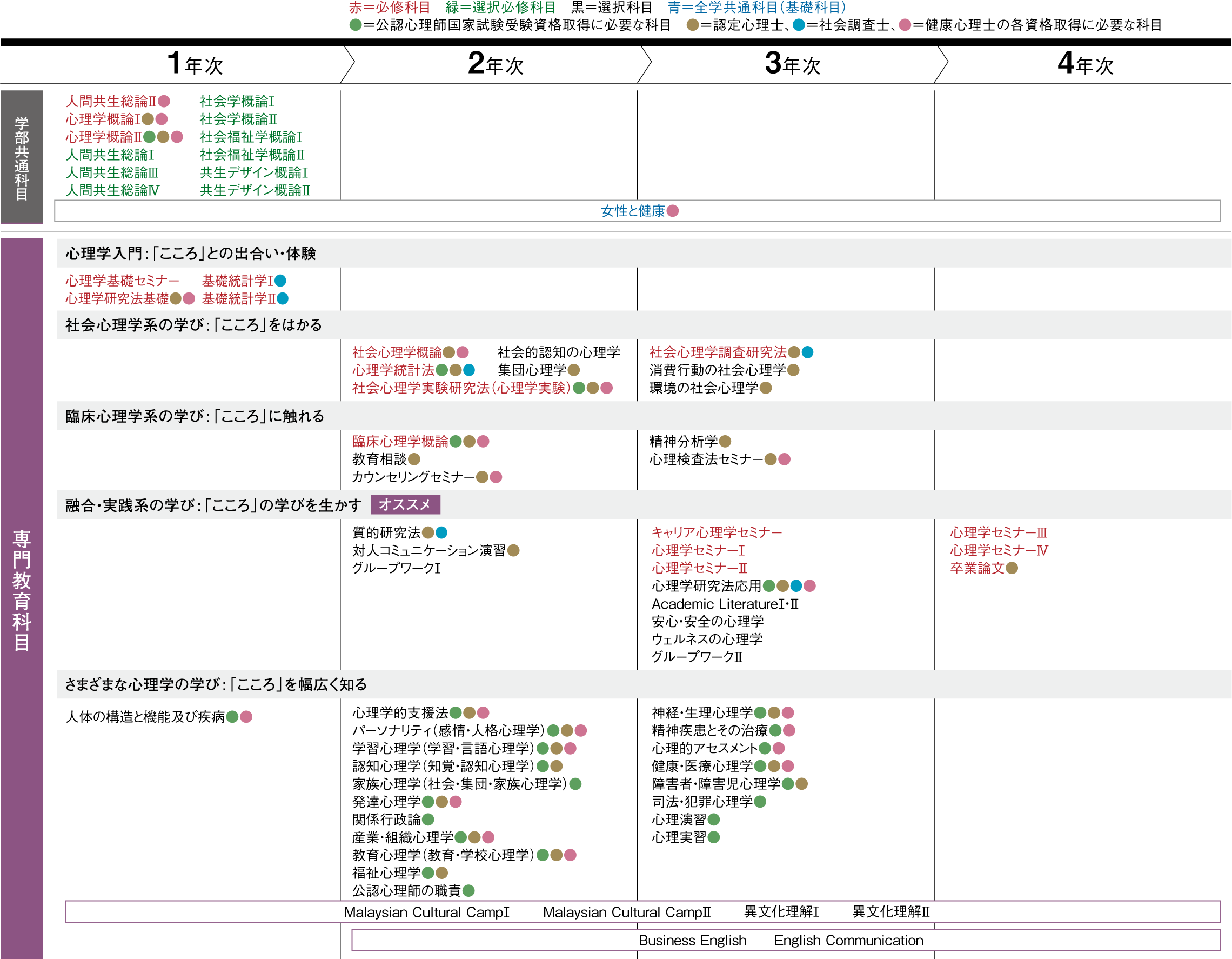Click the blue 社会調査士 legend dot
Viewport: 1232px width, 959px height.
pyautogui.click(x=799, y=25)
